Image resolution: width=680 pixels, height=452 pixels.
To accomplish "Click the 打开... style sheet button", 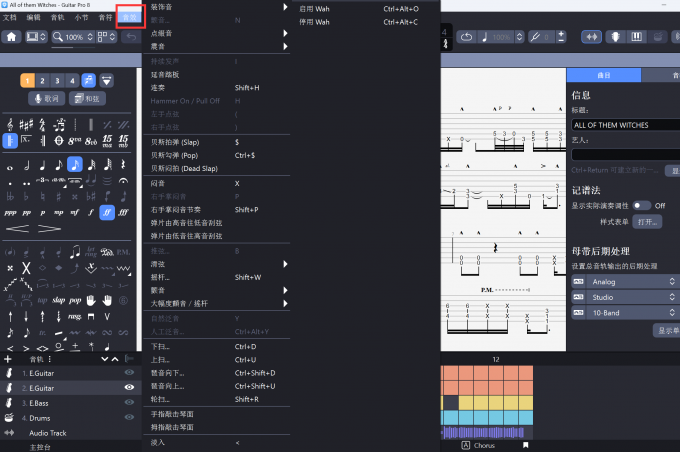I will pos(647,221).
